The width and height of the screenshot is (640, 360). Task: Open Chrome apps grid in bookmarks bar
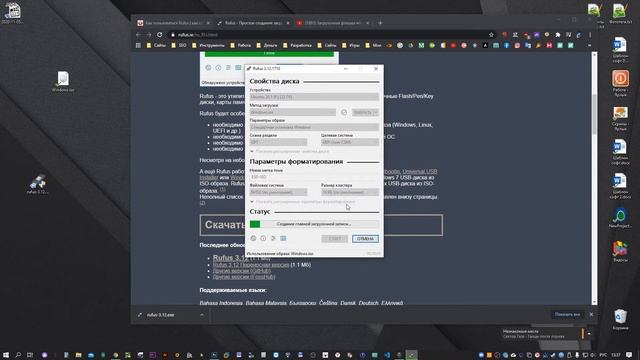138,45
